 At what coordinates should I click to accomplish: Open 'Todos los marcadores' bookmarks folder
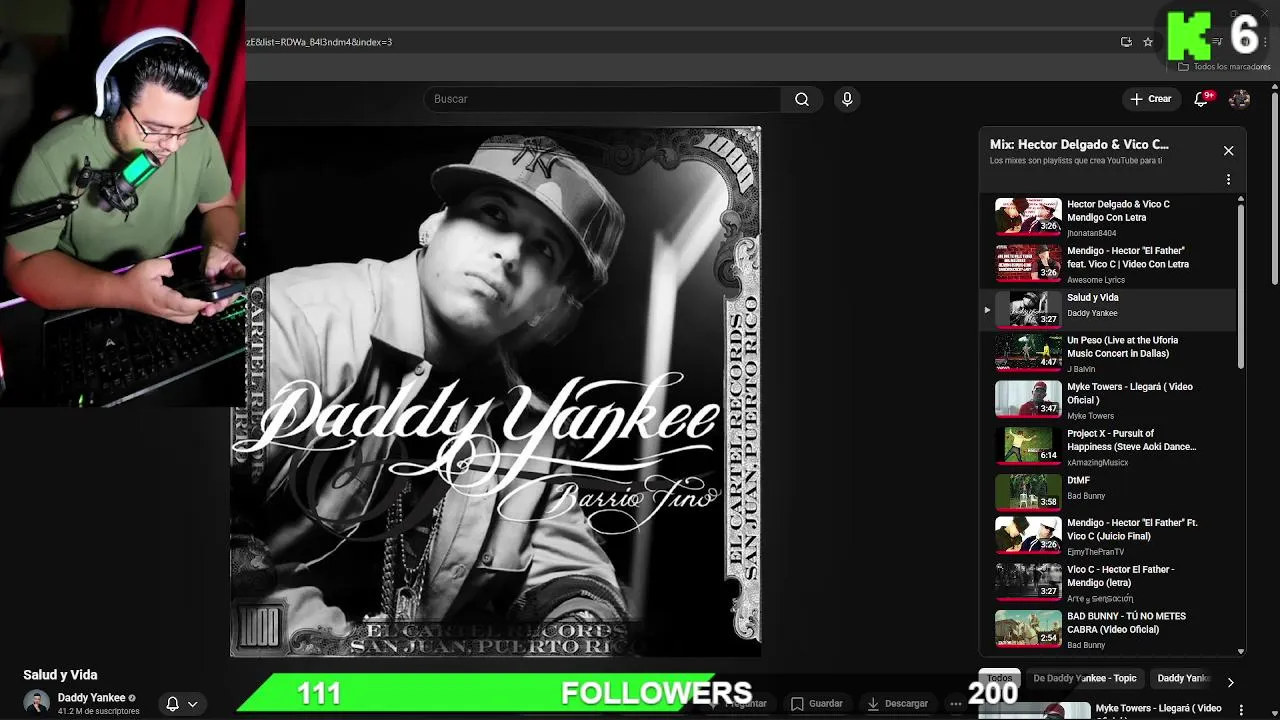point(1224,67)
